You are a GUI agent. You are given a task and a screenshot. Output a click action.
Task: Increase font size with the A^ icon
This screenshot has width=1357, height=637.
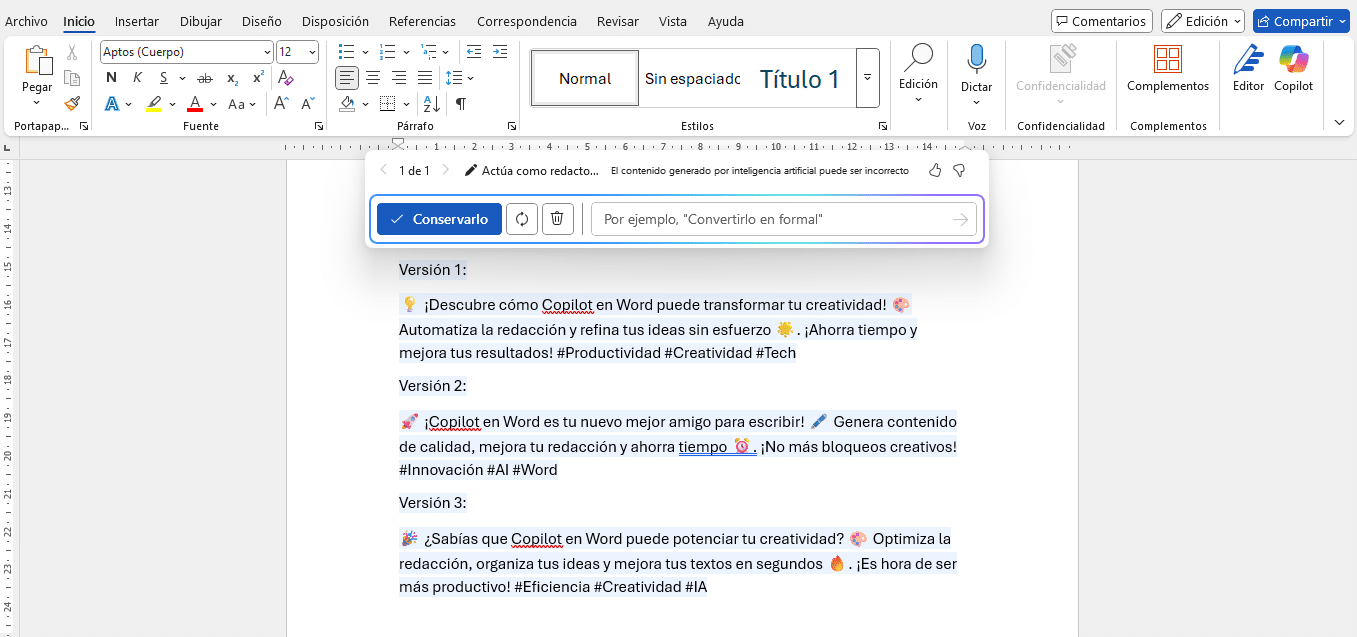pos(282,104)
